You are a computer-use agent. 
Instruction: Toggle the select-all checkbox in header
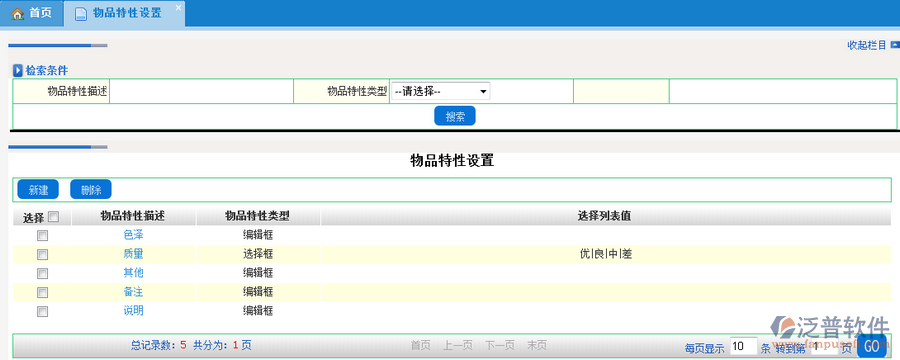[x=53, y=216]
